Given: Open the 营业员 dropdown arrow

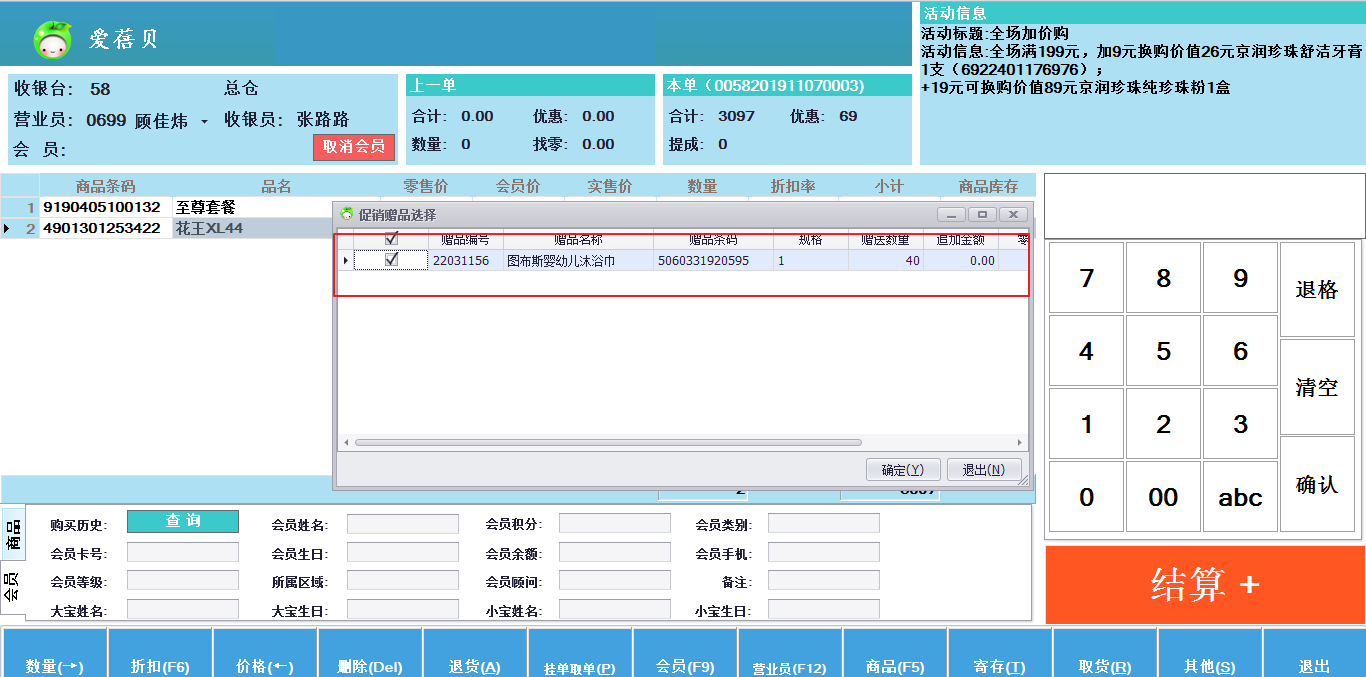Looking at the screenshot, I should (204, 121).
